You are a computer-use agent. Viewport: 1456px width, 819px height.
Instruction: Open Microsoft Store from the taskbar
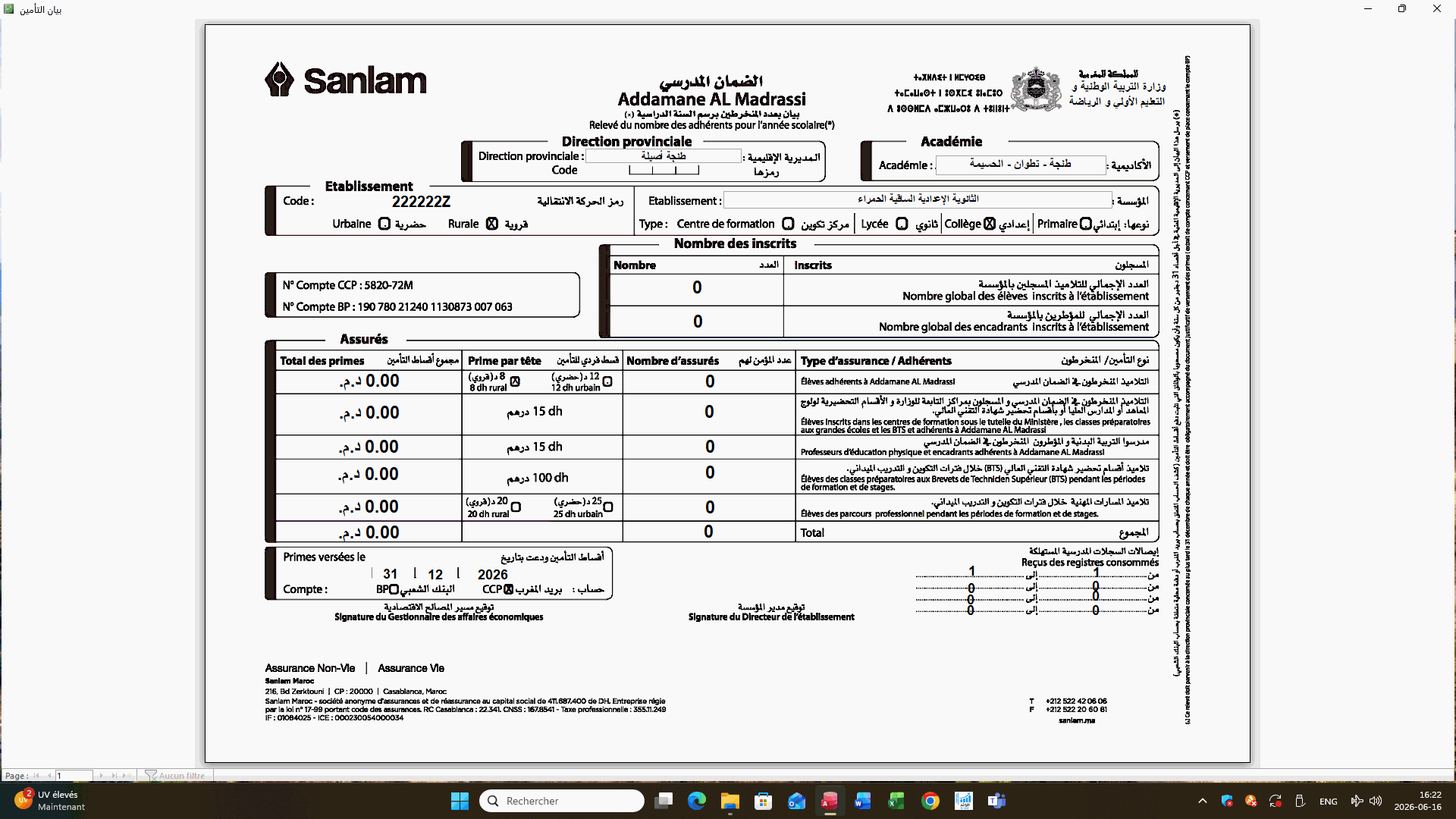click(x=763, y=801)
